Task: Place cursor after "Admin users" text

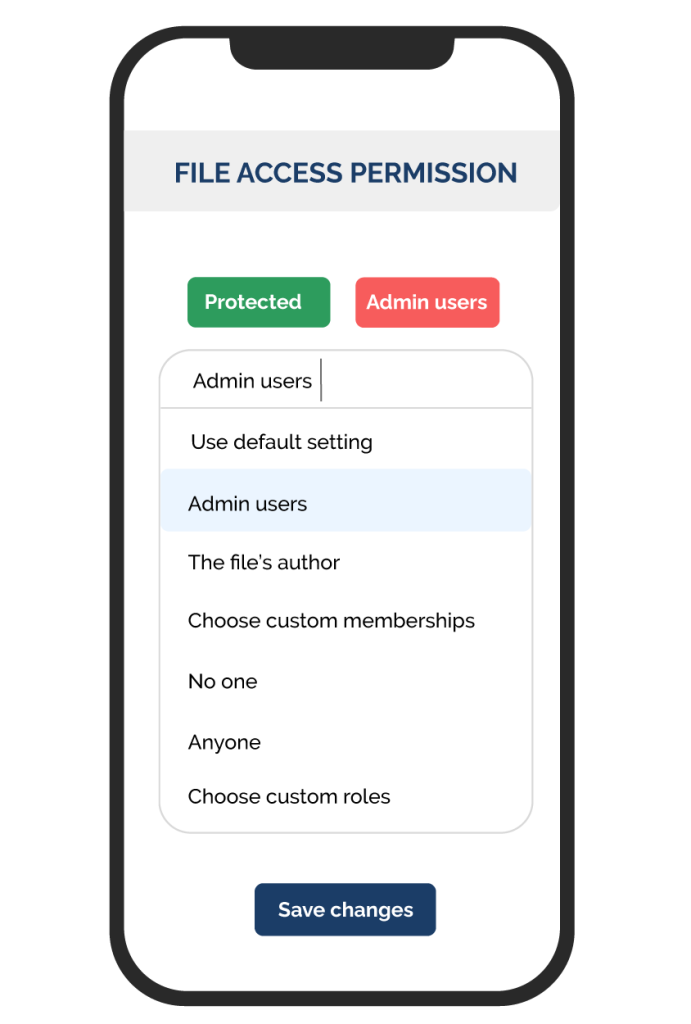Action: click(x=320, y=380)
